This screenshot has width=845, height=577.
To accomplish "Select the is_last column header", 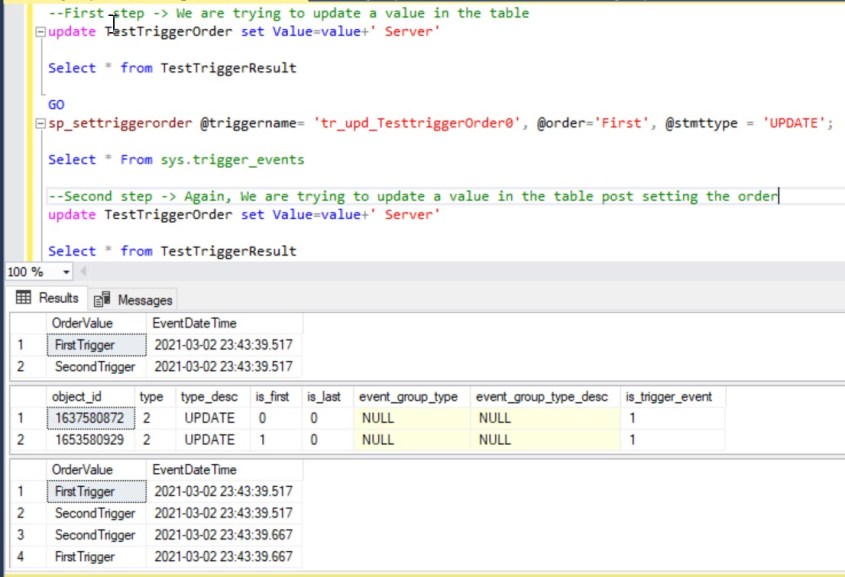I will [x=324, y=396].
